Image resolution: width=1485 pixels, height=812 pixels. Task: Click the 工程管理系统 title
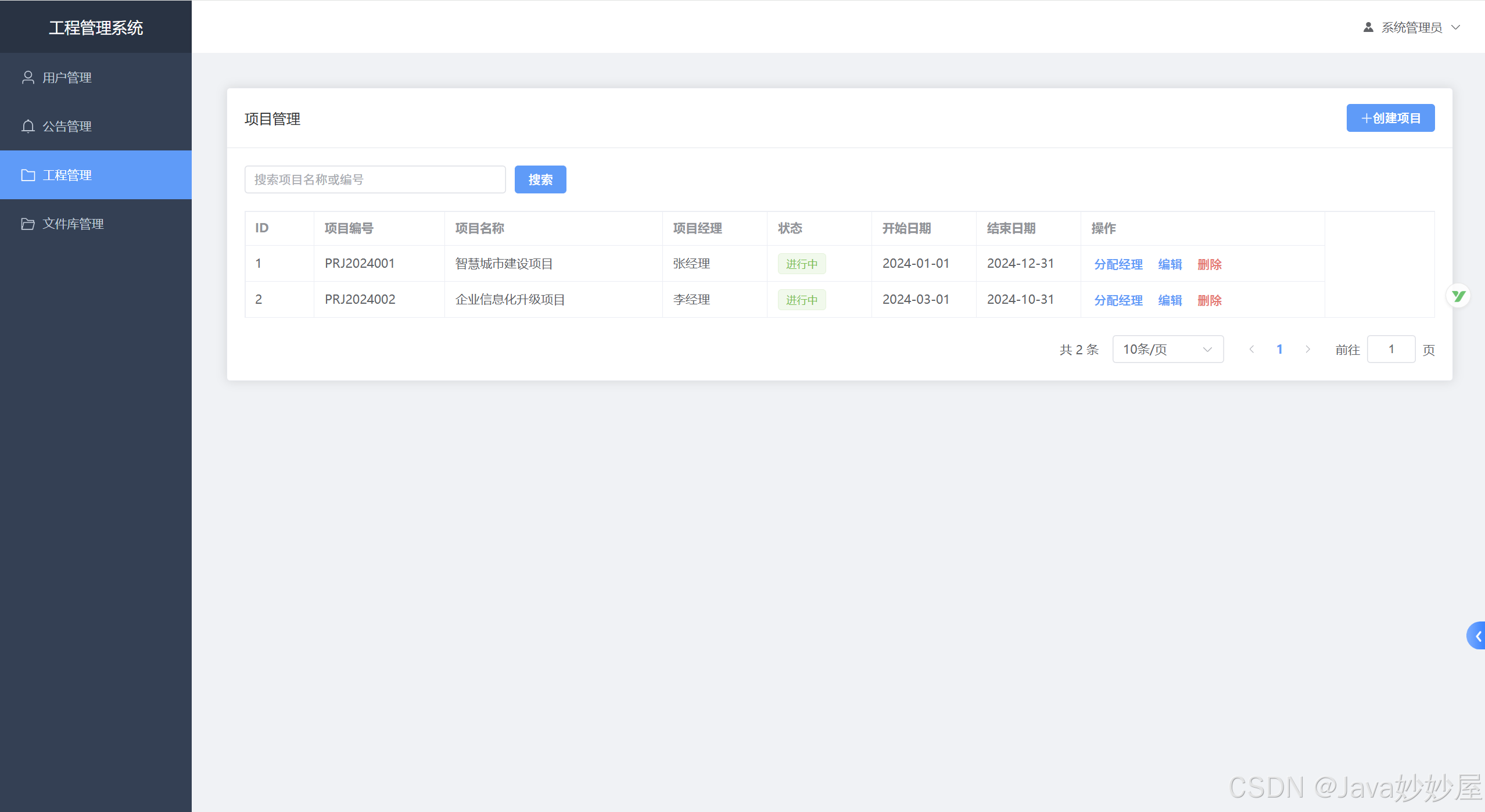[96, 27]
